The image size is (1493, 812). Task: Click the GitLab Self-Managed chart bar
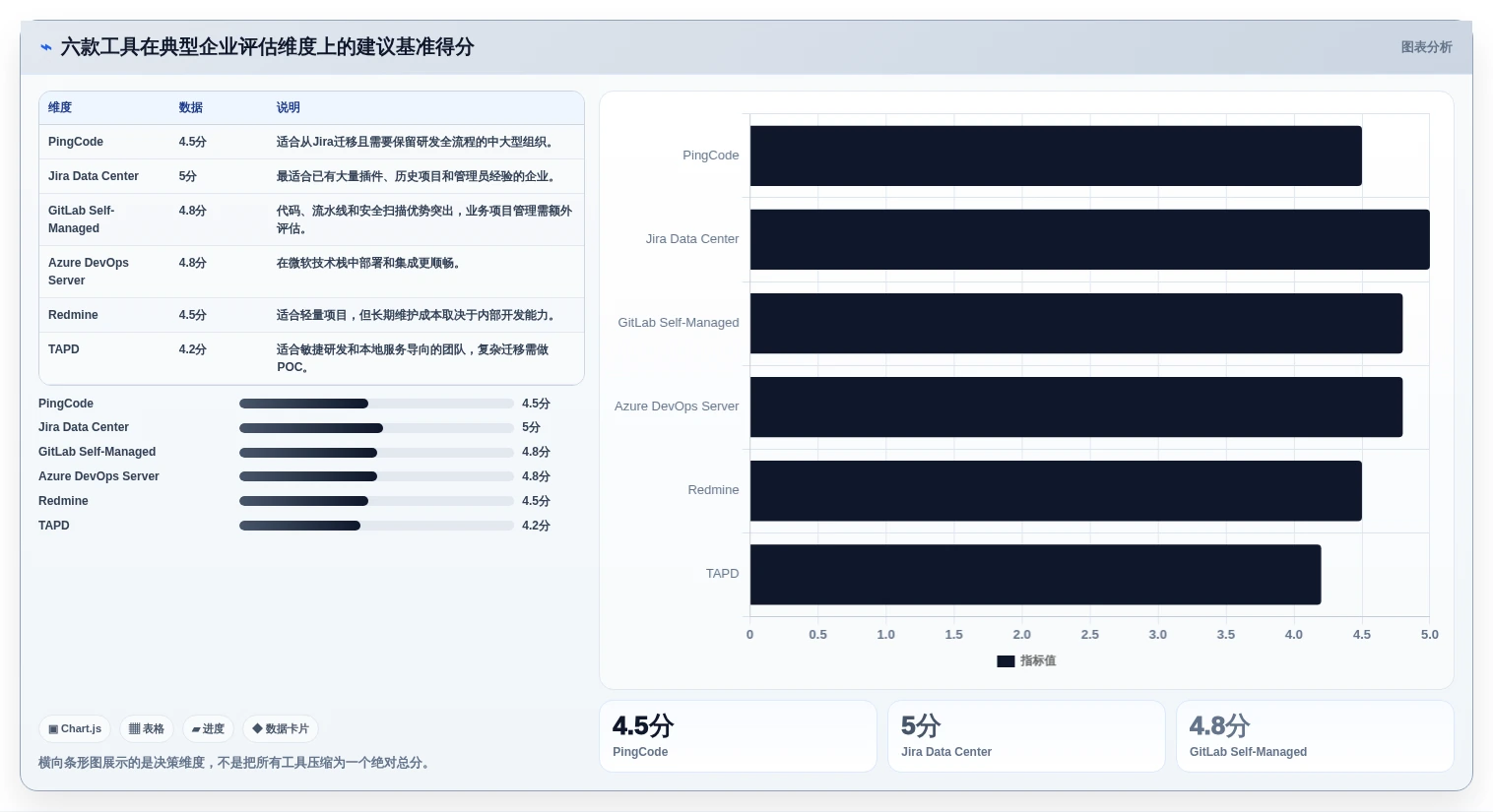coord(1076,323)
